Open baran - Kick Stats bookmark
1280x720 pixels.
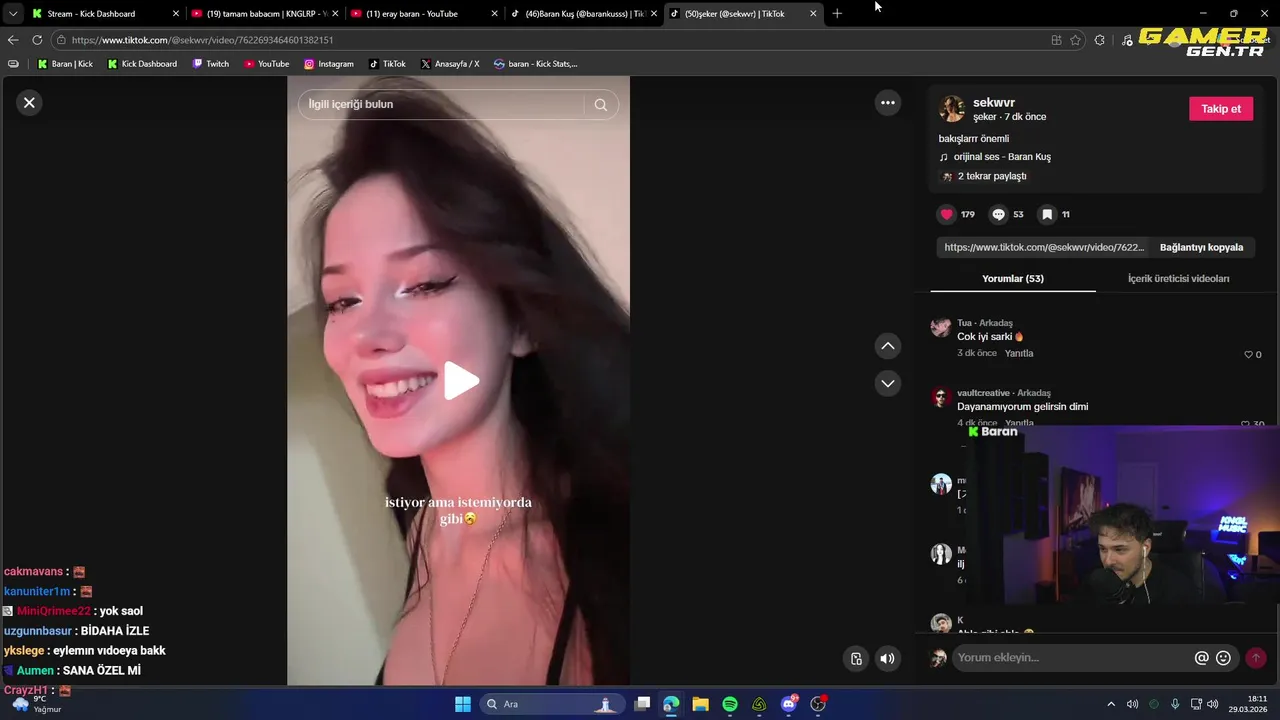click(x=536, y=64)
